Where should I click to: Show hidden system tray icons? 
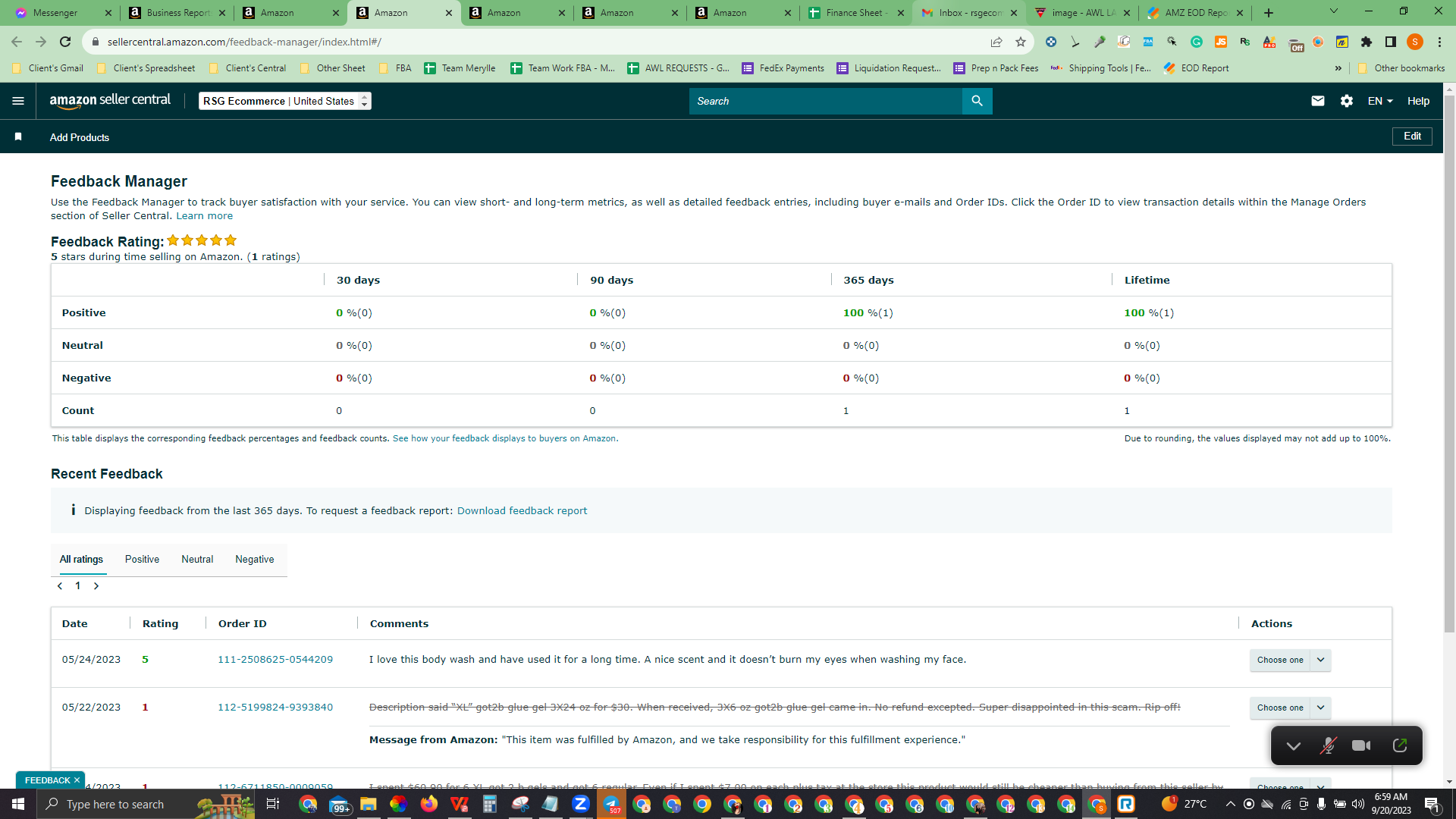point(1230,804)
